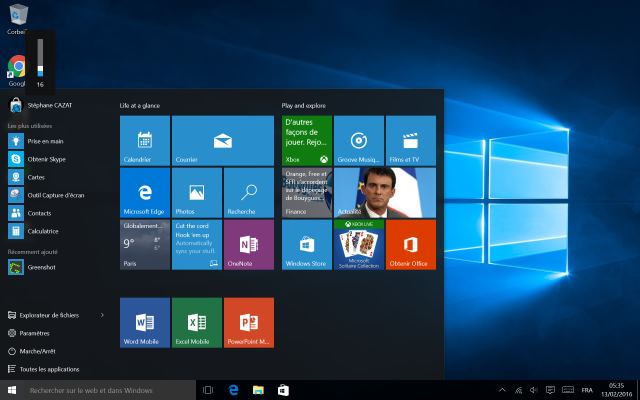Viewport: 640px width, 400px height.
Task: Open Obtenir Skype from list
Action: [x=56, y=159]
